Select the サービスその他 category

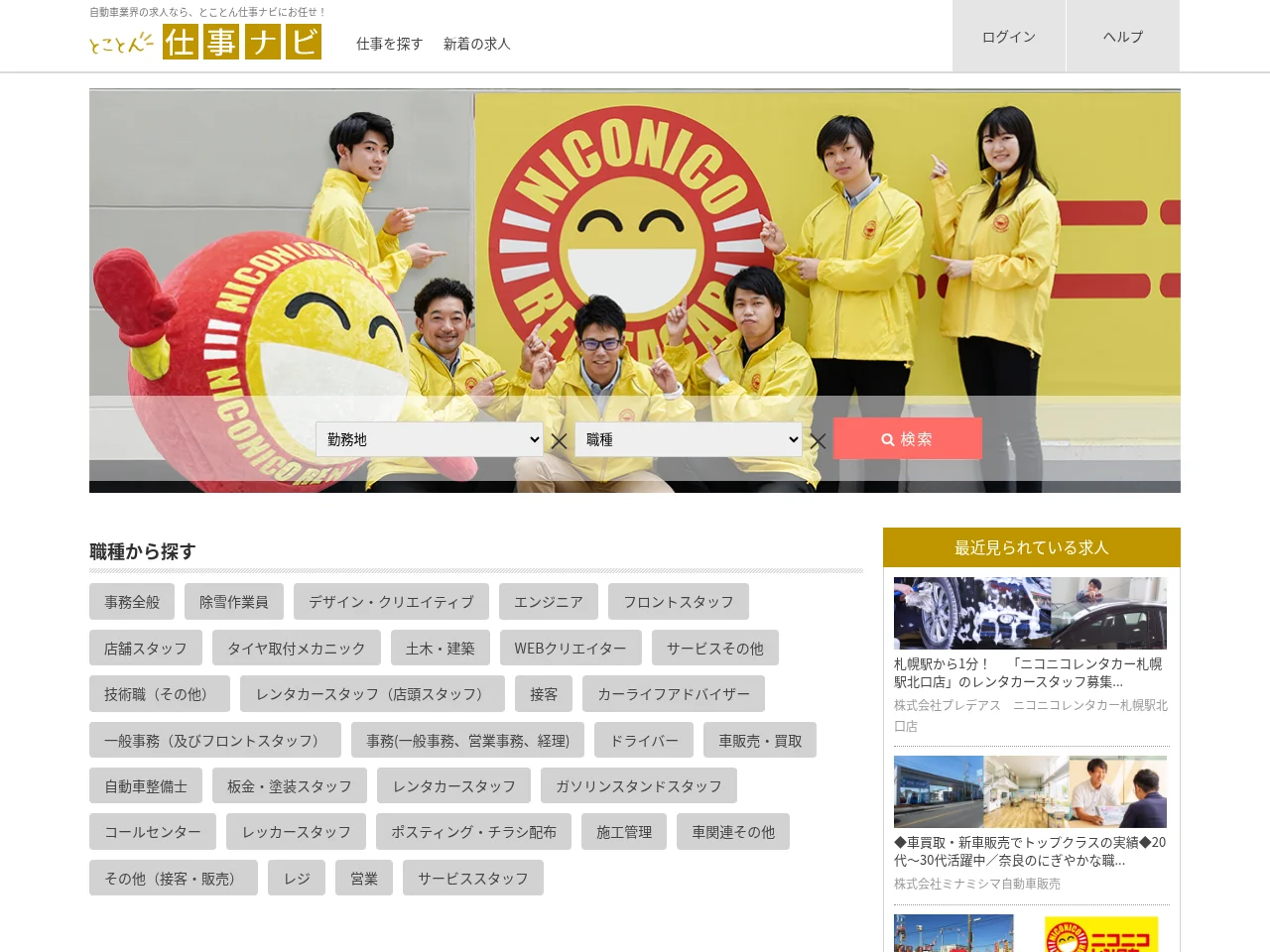[x=715, y=649]
